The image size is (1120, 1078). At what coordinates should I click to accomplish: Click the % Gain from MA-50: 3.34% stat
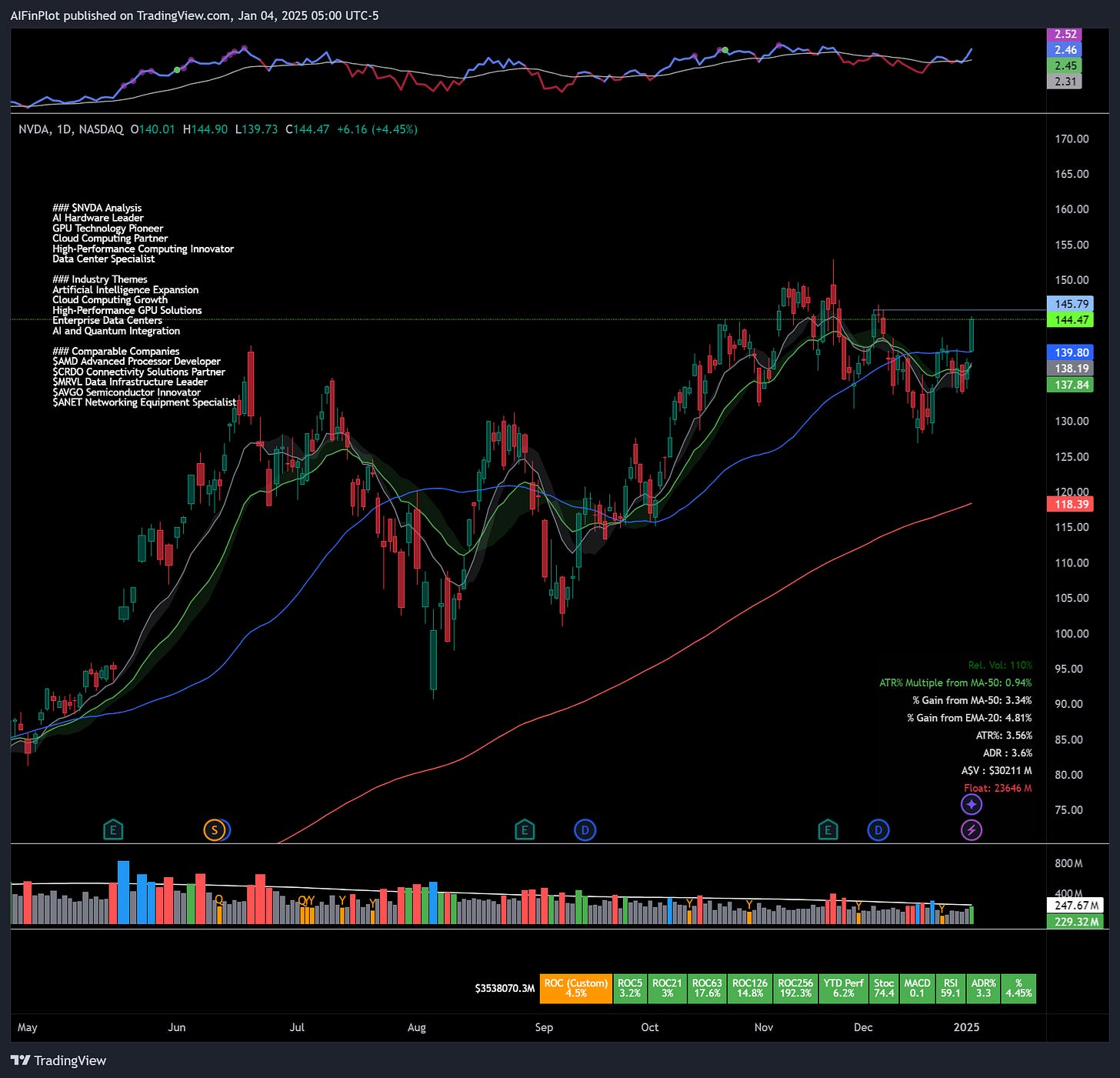point(972,701)
